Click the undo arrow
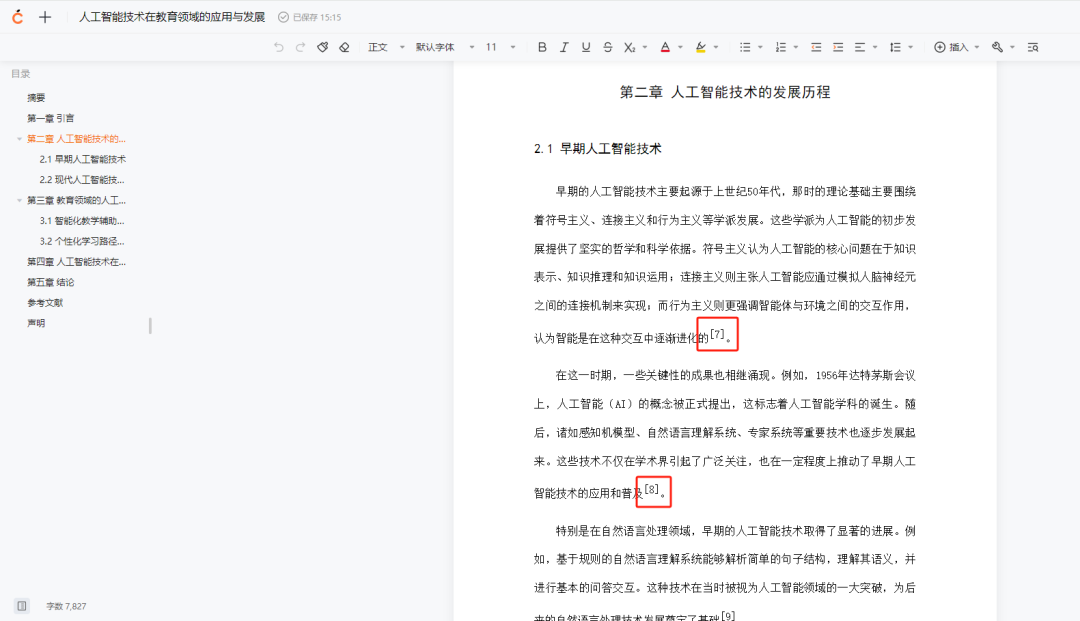Screen dimensions: 1080x621 (281, 47)
